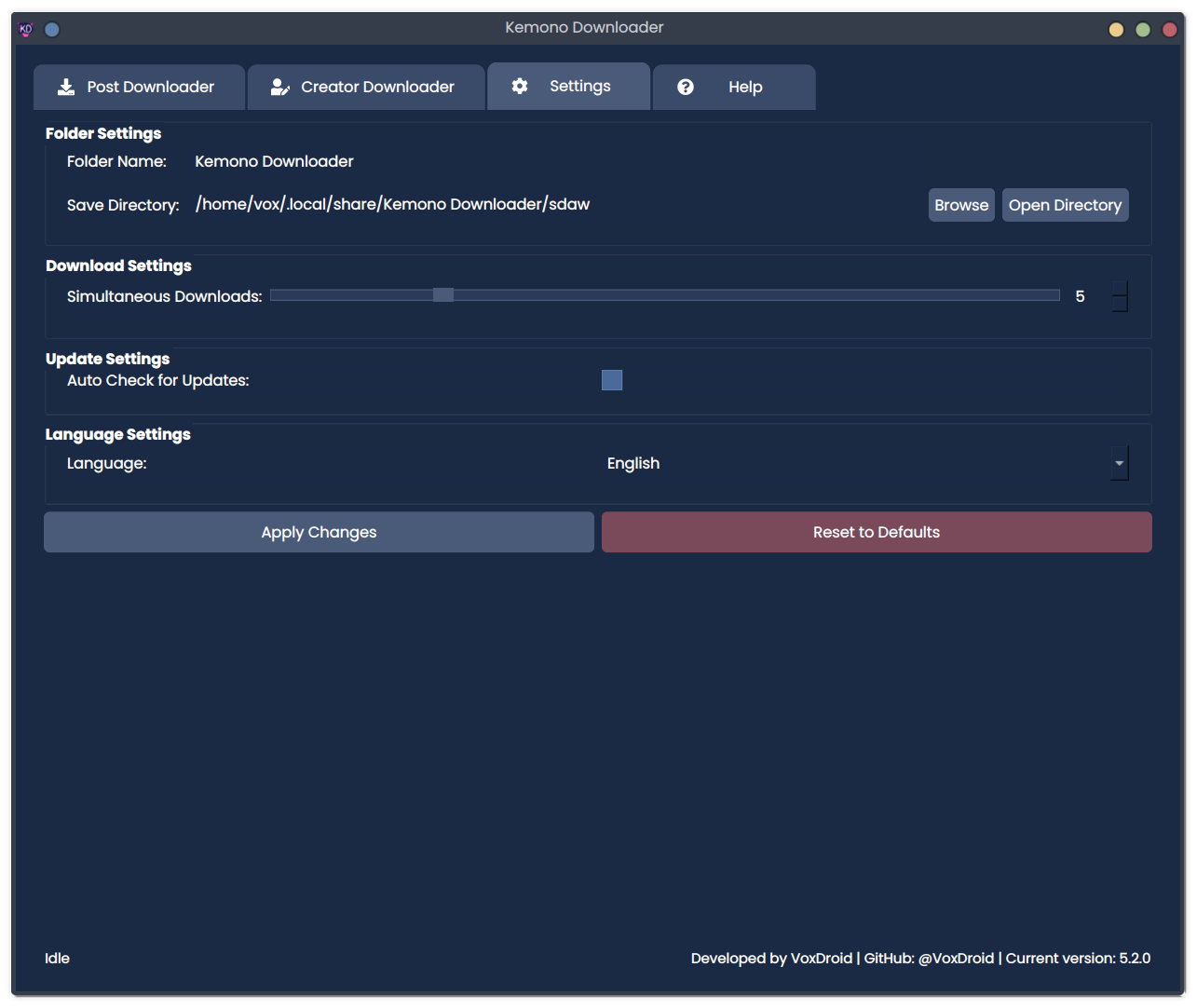Reset all settings to defaults

[876, 532]
